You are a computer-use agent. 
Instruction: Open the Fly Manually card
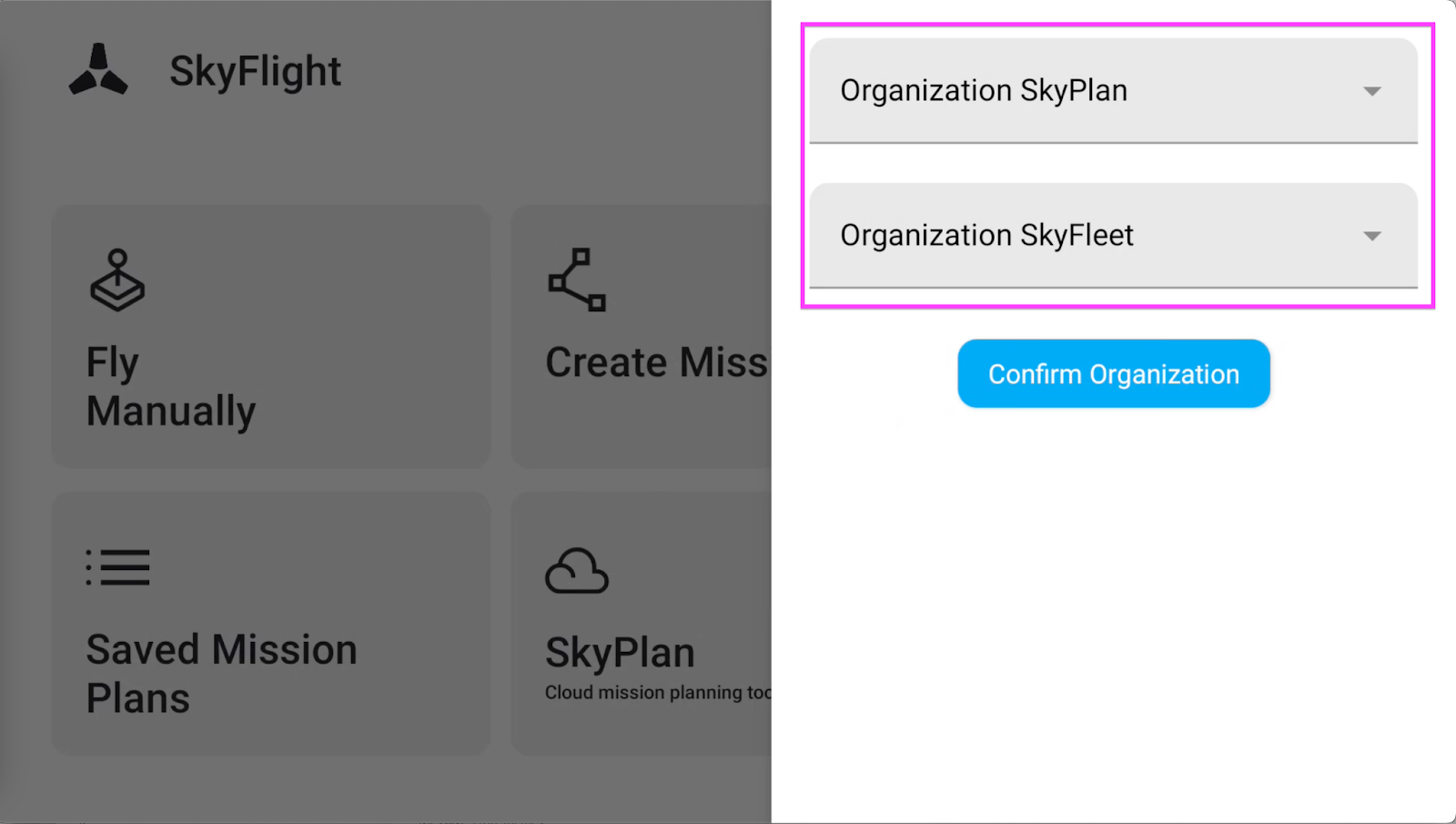(271, 336)
